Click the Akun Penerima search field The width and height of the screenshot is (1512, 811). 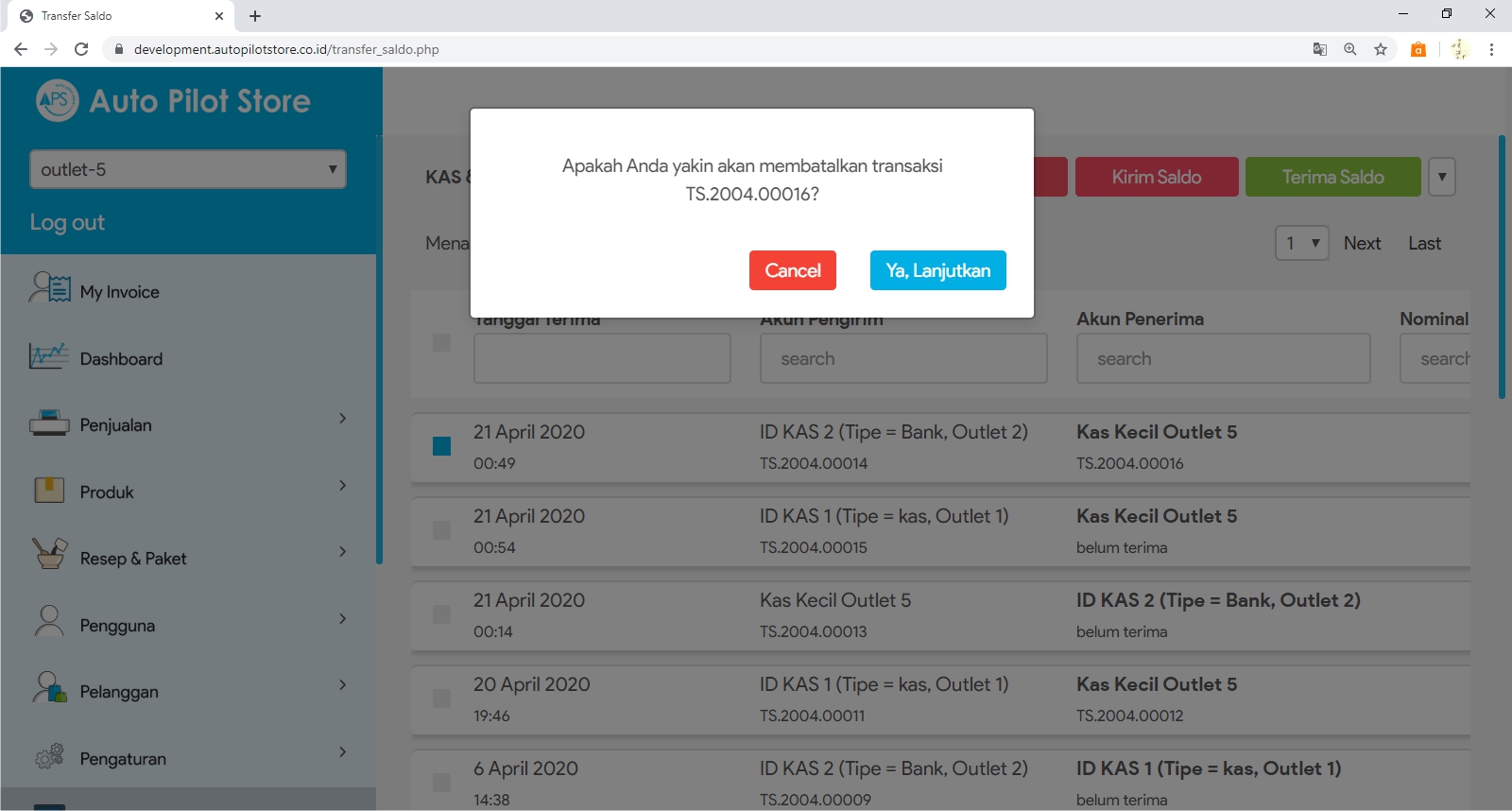pyautogui.click(x=1223, y=359)
